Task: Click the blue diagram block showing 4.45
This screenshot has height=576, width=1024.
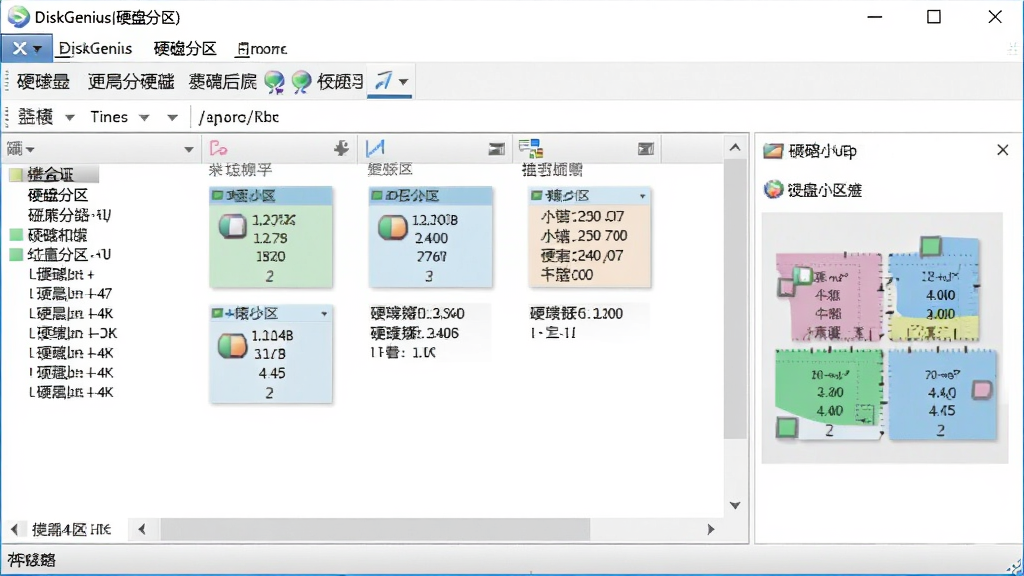Action: 942,395
